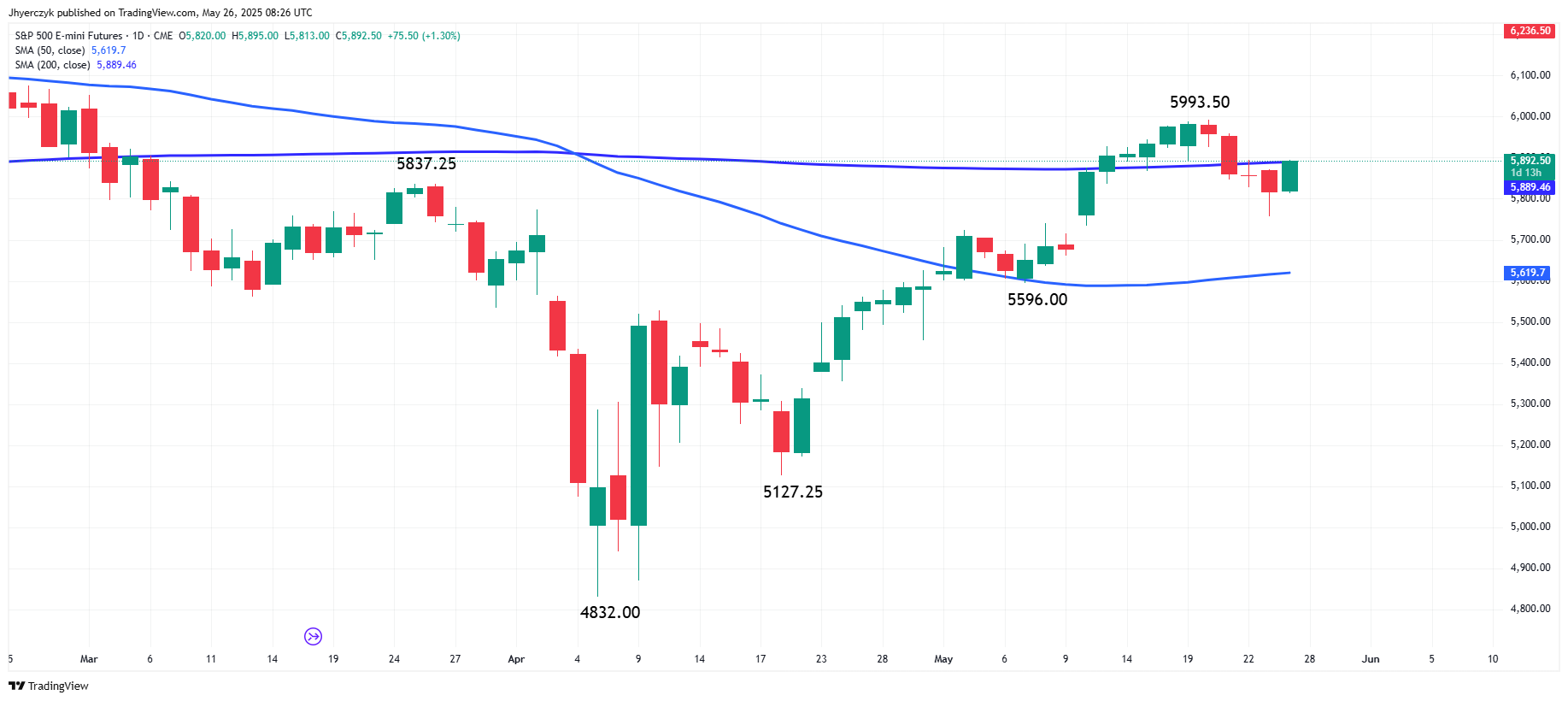Click the Apr label on time axis

516,659
